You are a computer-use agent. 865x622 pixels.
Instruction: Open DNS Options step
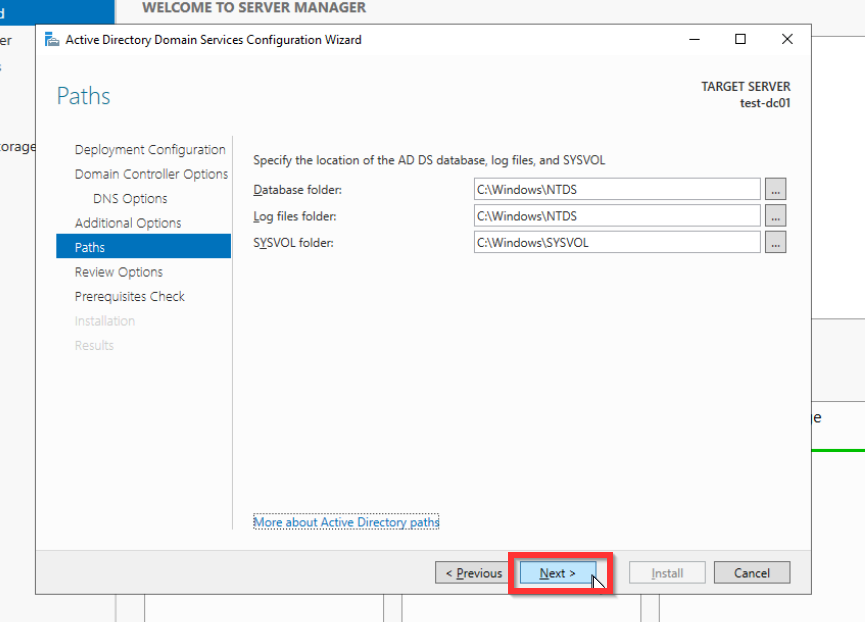130,199
